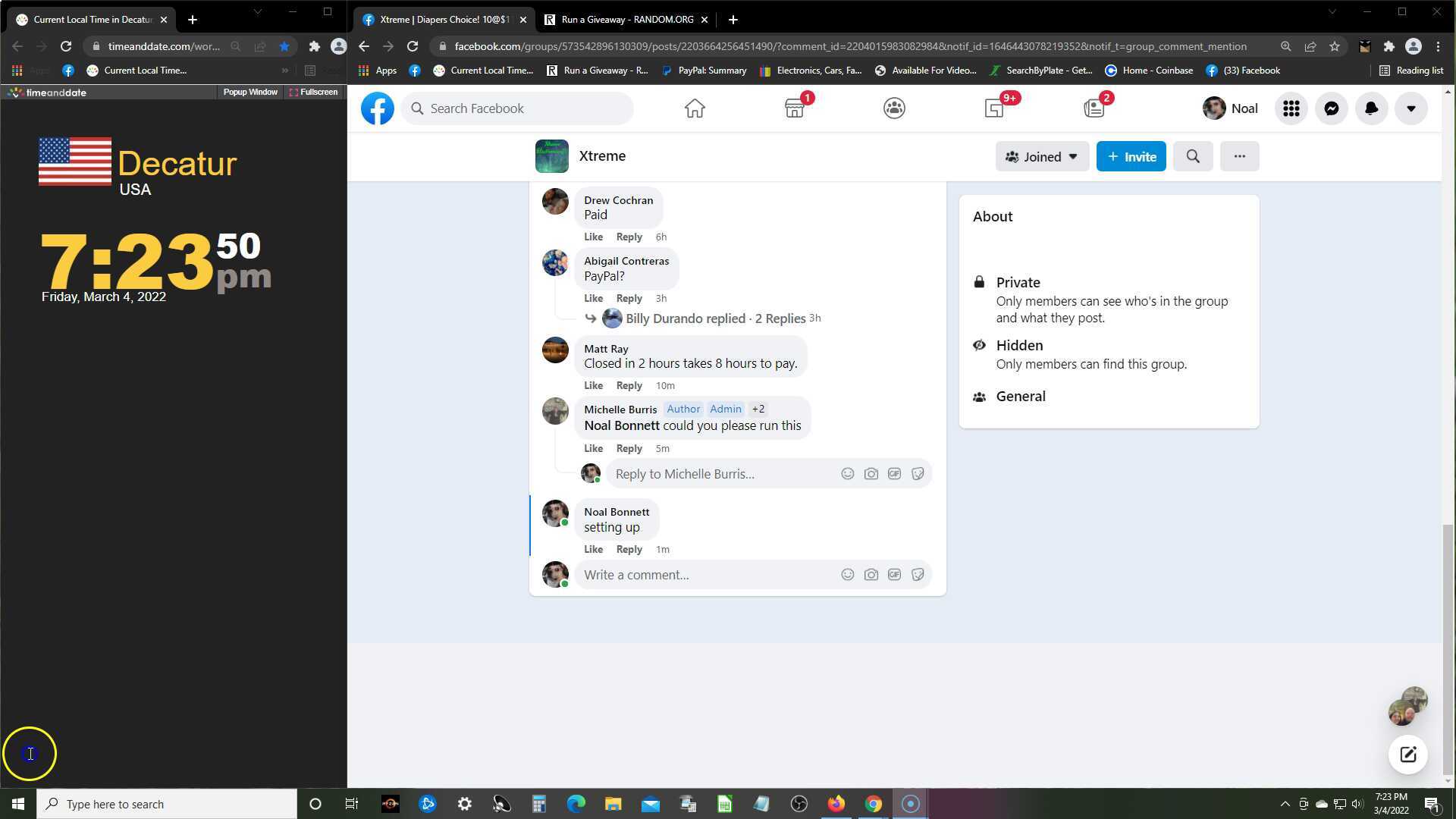Toggle Fullscreen on timeanddate clock
1456x819 pixels.
click(x=313, y=92)
